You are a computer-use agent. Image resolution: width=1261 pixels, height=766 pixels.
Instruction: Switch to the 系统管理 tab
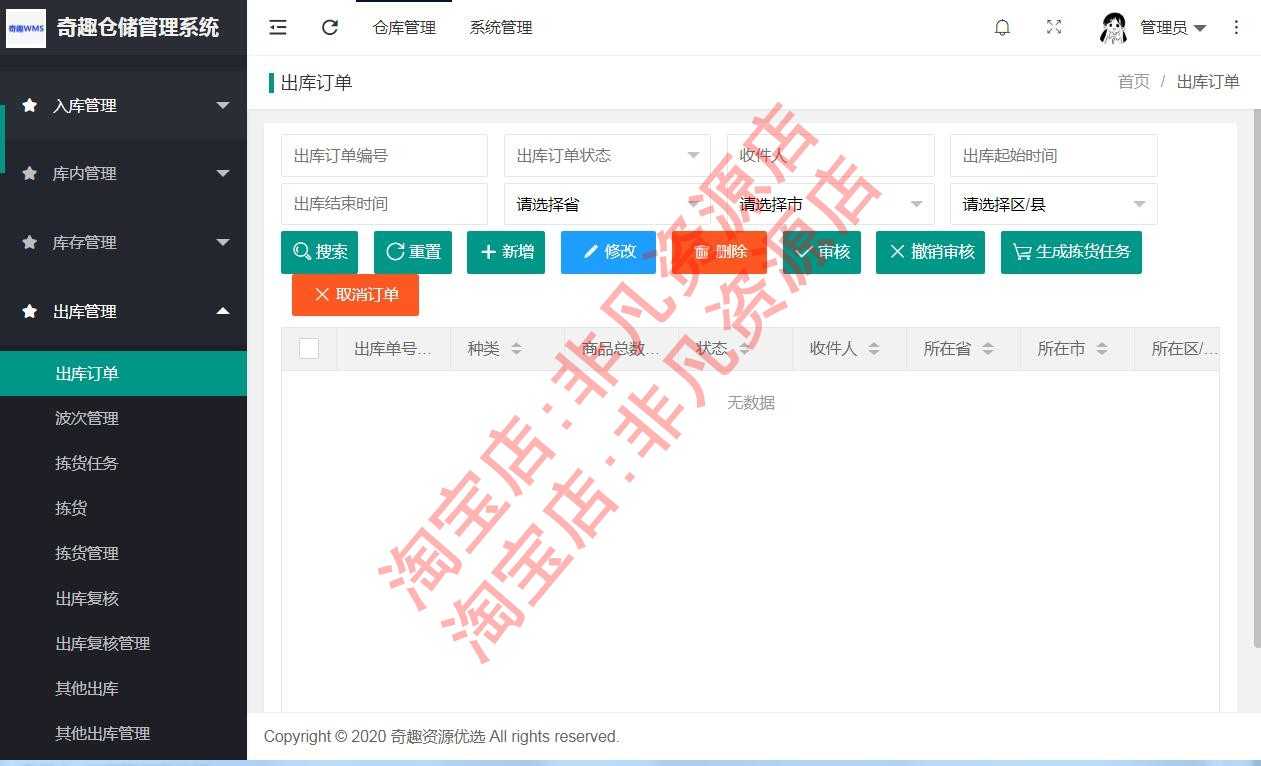[500, 27]
